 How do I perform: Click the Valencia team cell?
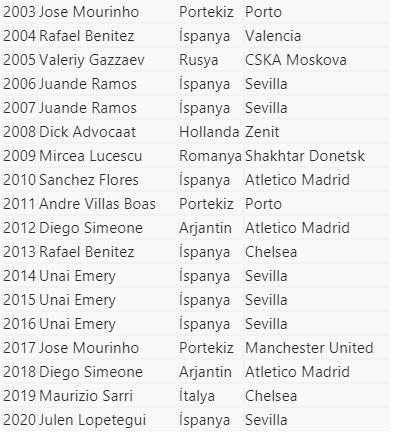(x=273, y=36)
